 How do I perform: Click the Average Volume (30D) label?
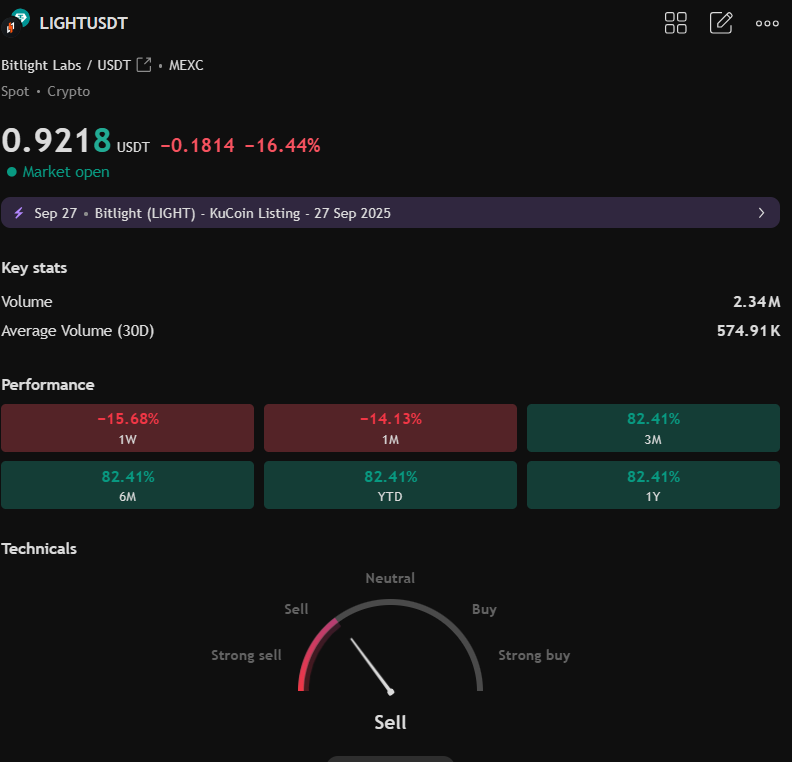coord(78,331)
